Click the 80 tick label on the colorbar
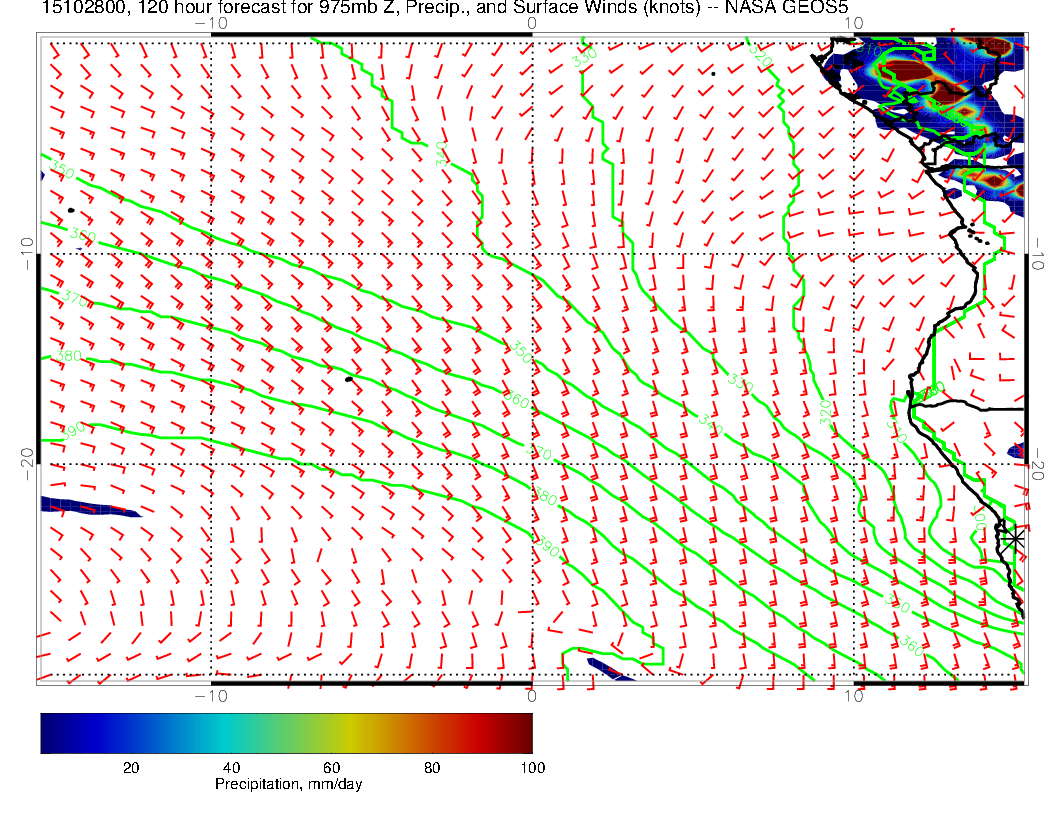This screenshot has width=1056, height=816. coord(432,767)
